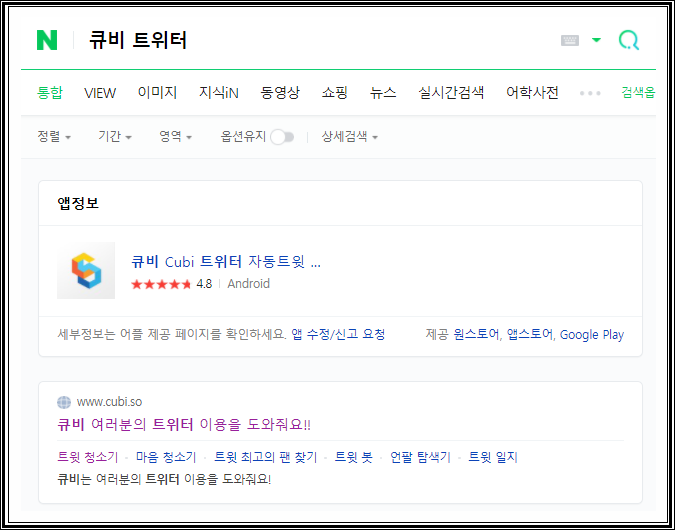Open the 이미지 tab
675x530 pixels.
158,93
